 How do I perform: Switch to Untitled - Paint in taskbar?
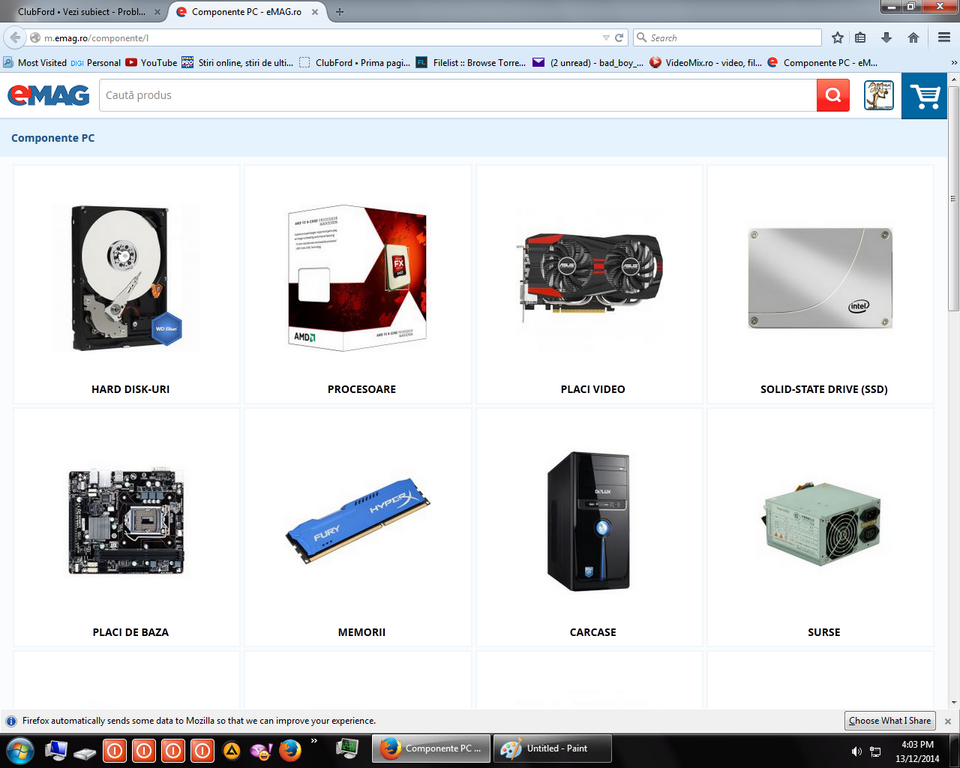[550, 748]
